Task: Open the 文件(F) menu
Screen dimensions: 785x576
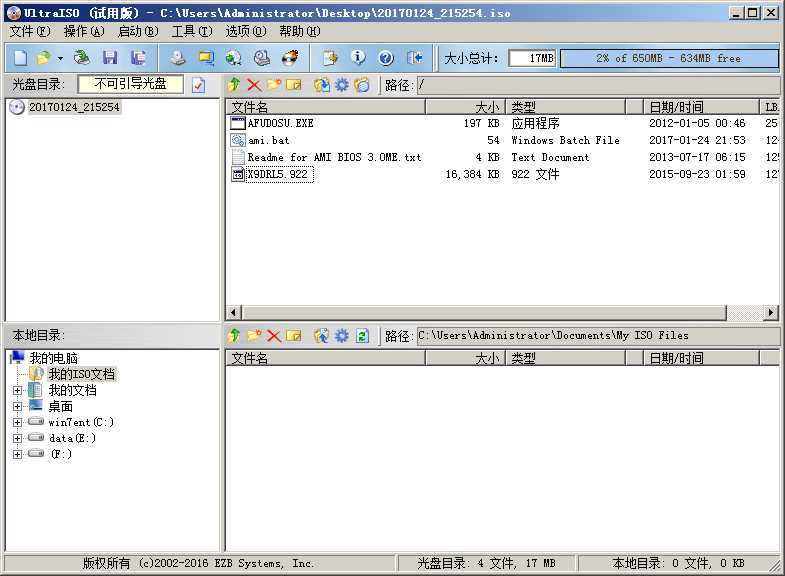Action: coord(30,32)
